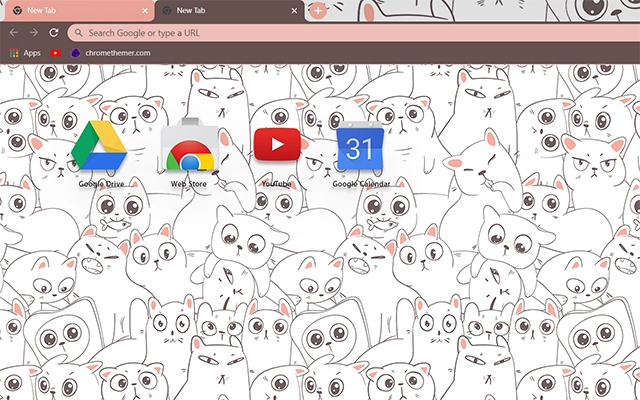This screenshot has width=640, height=400.
Task: Close the second New Tab
Action: tap(294, 11)
